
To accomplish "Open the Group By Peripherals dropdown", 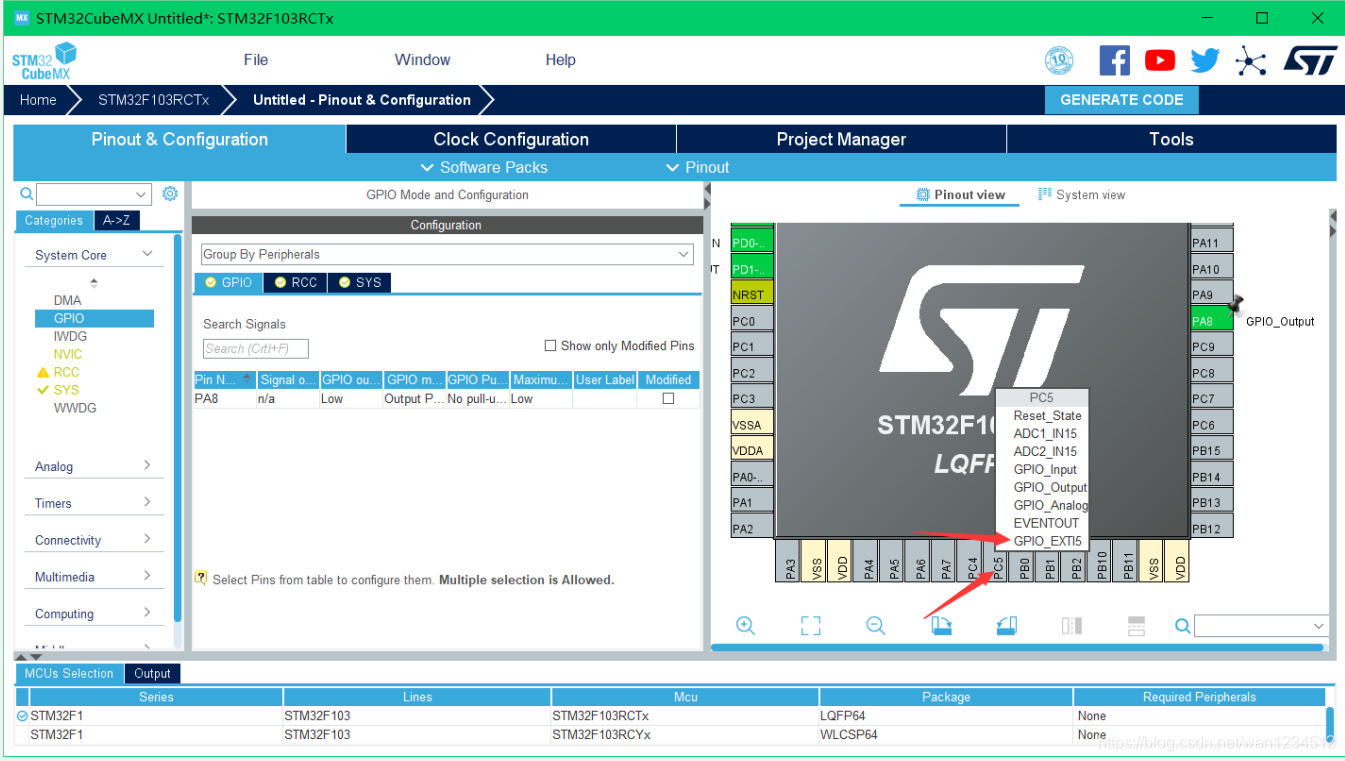I will click(x=447, y=255).
